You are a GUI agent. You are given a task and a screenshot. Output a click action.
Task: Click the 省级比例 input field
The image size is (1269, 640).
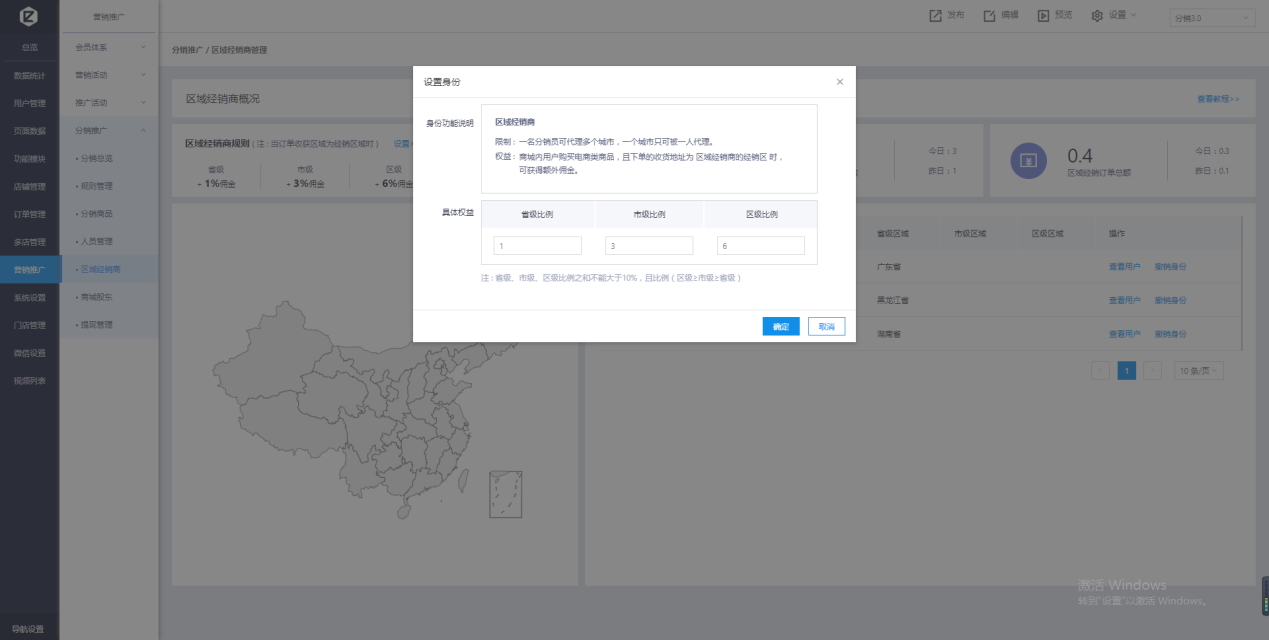537,246
